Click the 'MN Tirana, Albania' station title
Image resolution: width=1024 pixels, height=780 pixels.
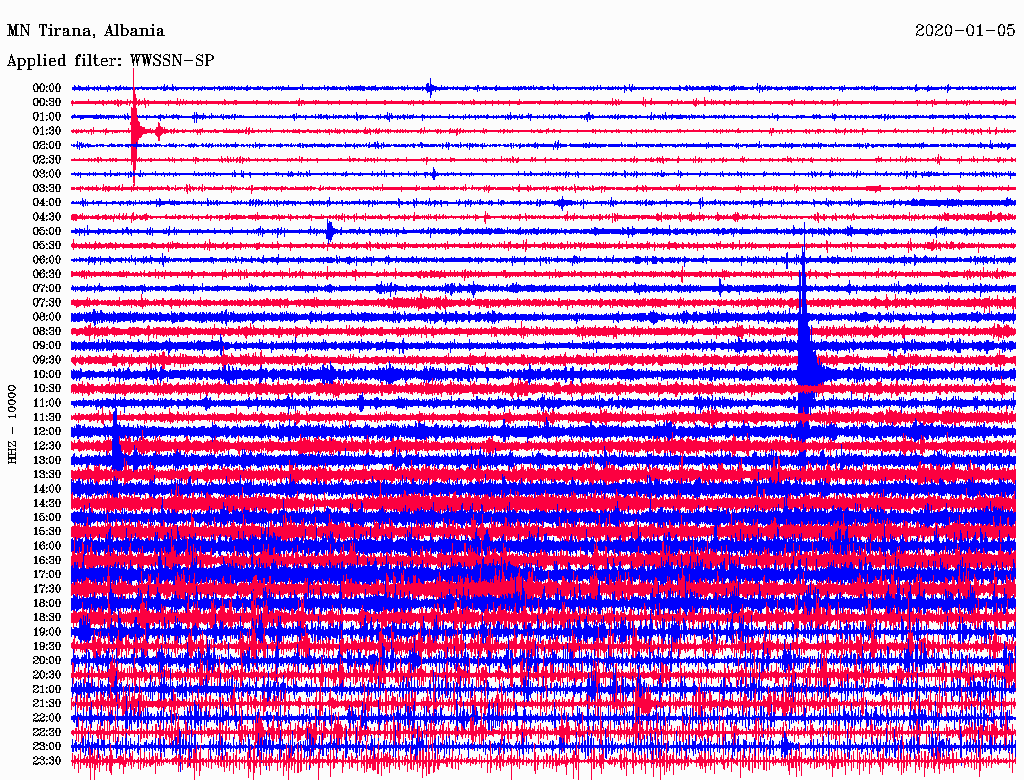point(86,31)
